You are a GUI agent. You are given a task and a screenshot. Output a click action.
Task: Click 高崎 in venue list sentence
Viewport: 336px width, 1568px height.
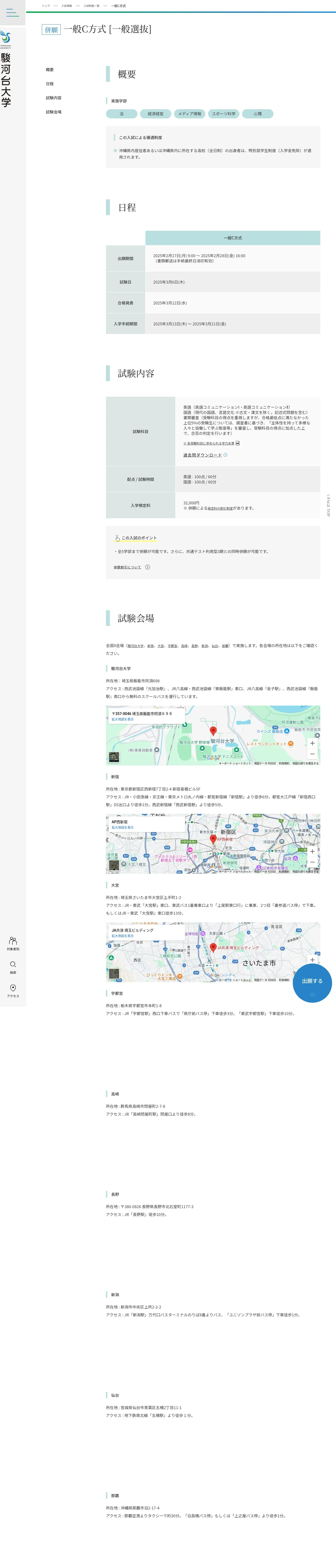click(184, 646)
